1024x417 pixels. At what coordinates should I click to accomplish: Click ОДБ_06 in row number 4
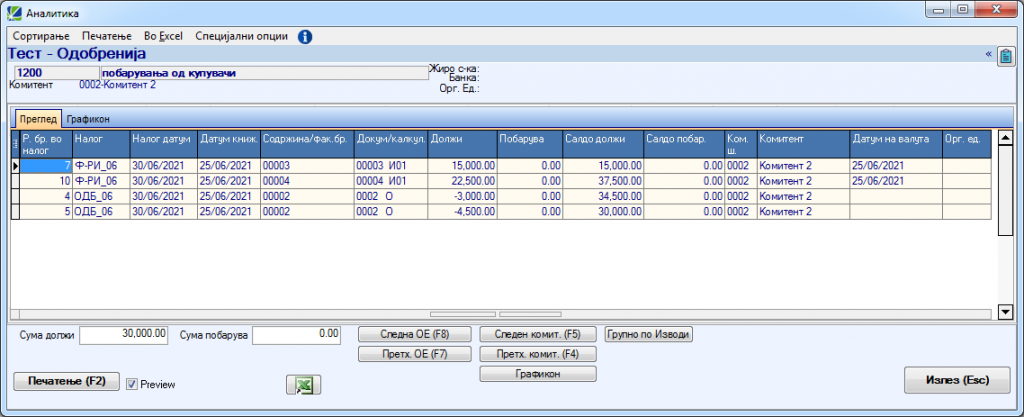point(101,196)
